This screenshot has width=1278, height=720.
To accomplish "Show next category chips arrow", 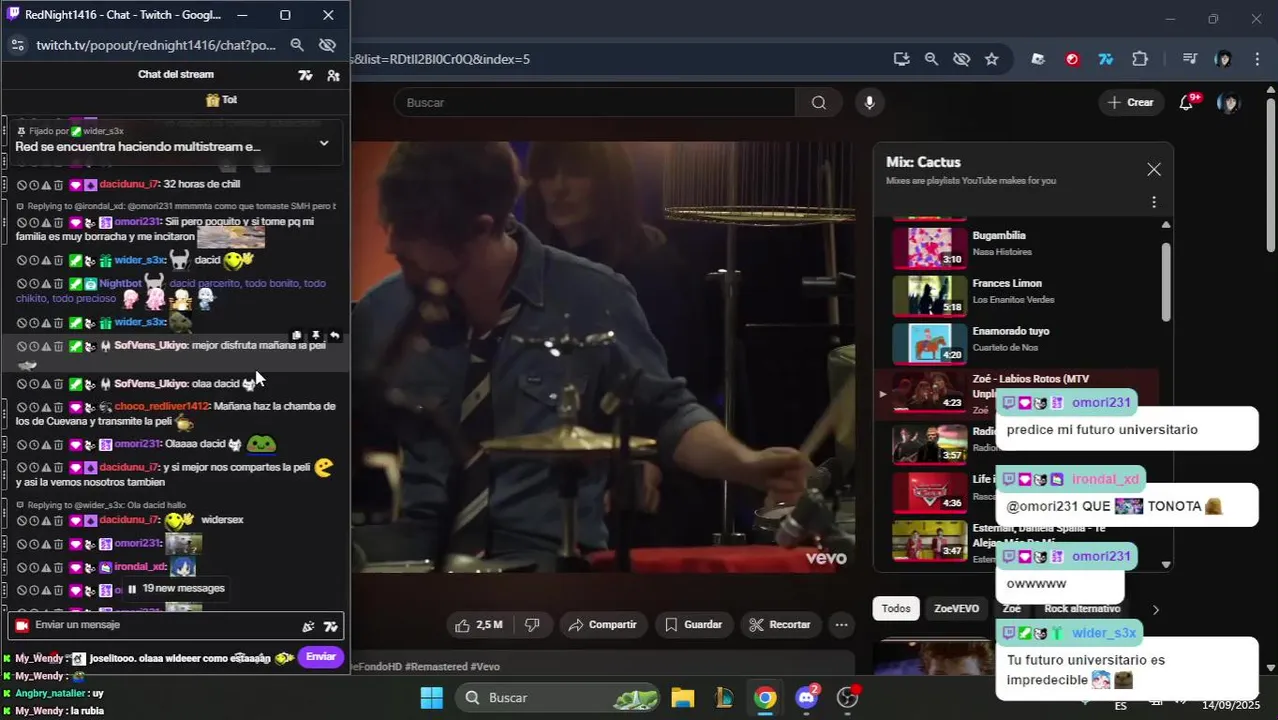I will coord(1155,609).
